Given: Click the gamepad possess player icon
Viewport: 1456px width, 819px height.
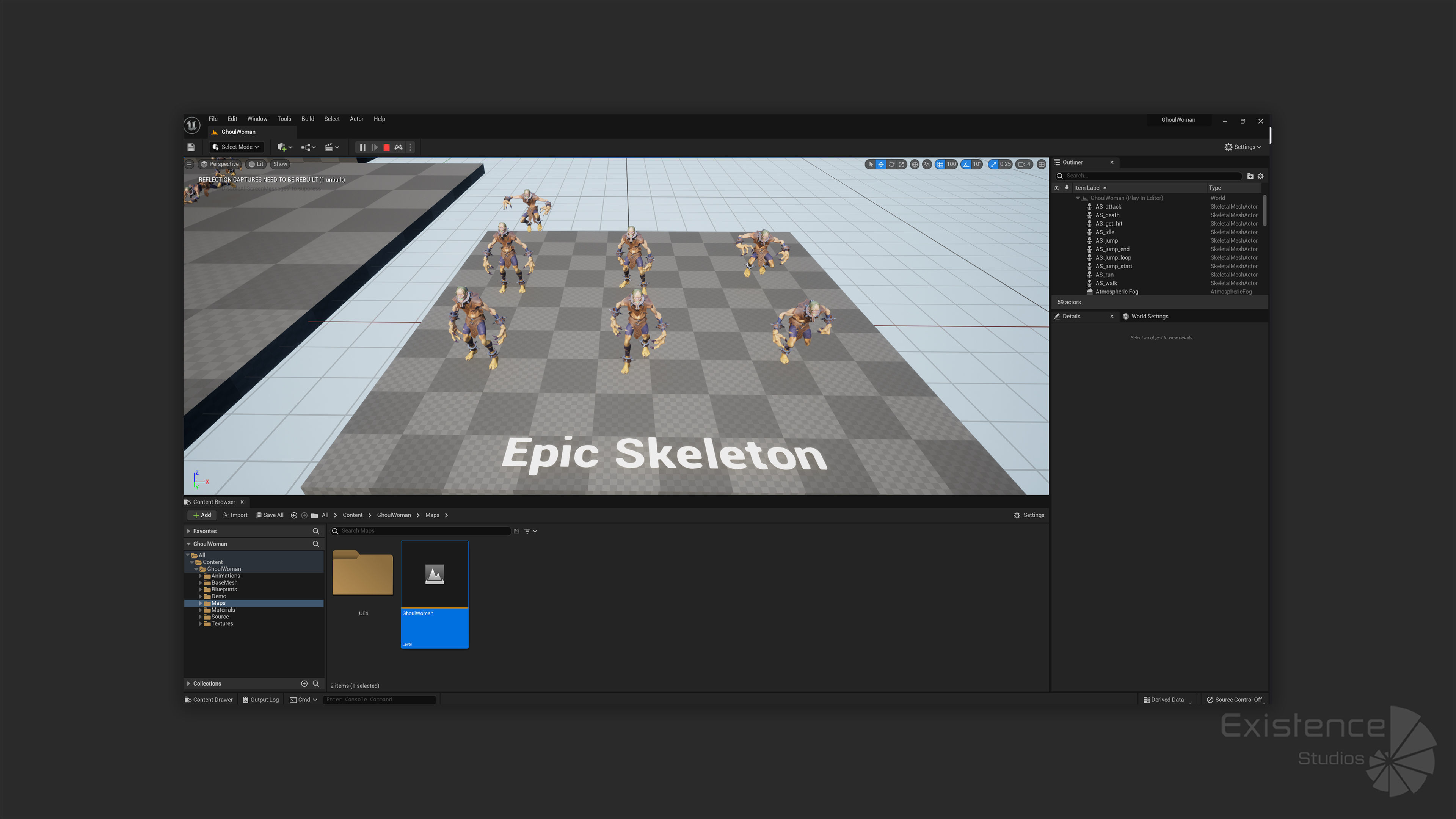Looking at the screenshot, I should (x=399, y=147).
